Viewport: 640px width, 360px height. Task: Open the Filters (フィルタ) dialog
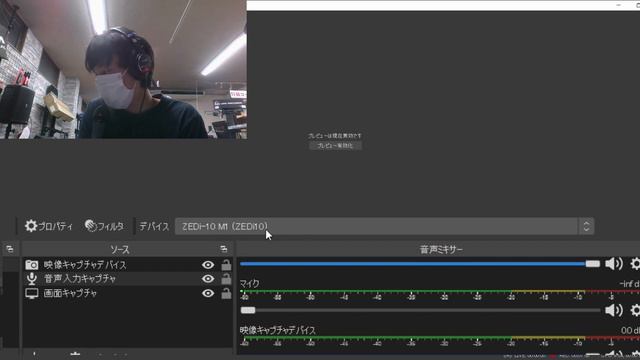104,226
